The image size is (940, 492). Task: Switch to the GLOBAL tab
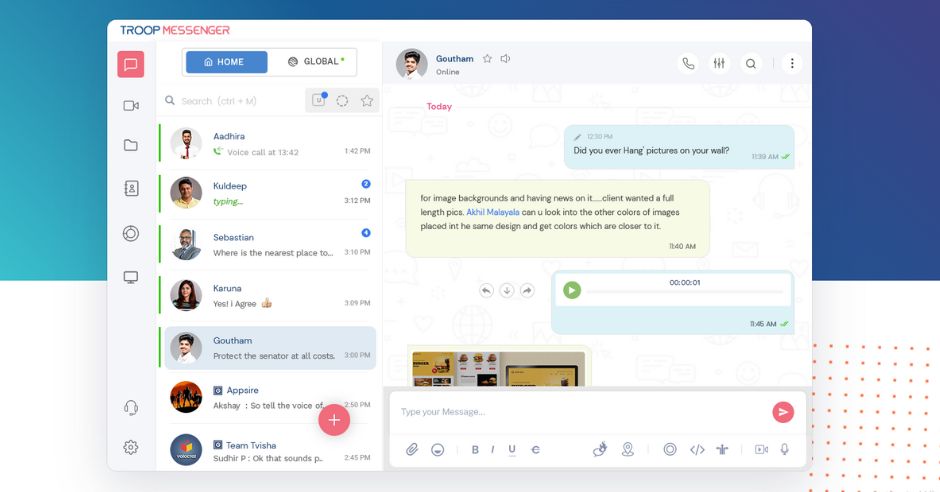(315, 62)
